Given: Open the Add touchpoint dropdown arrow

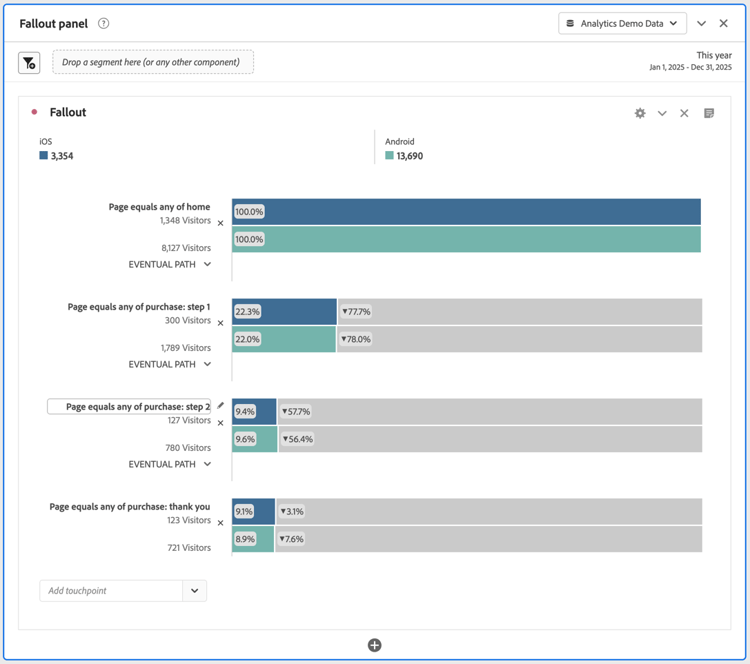Looking at the screenshot, I should (x=195, y=591).
